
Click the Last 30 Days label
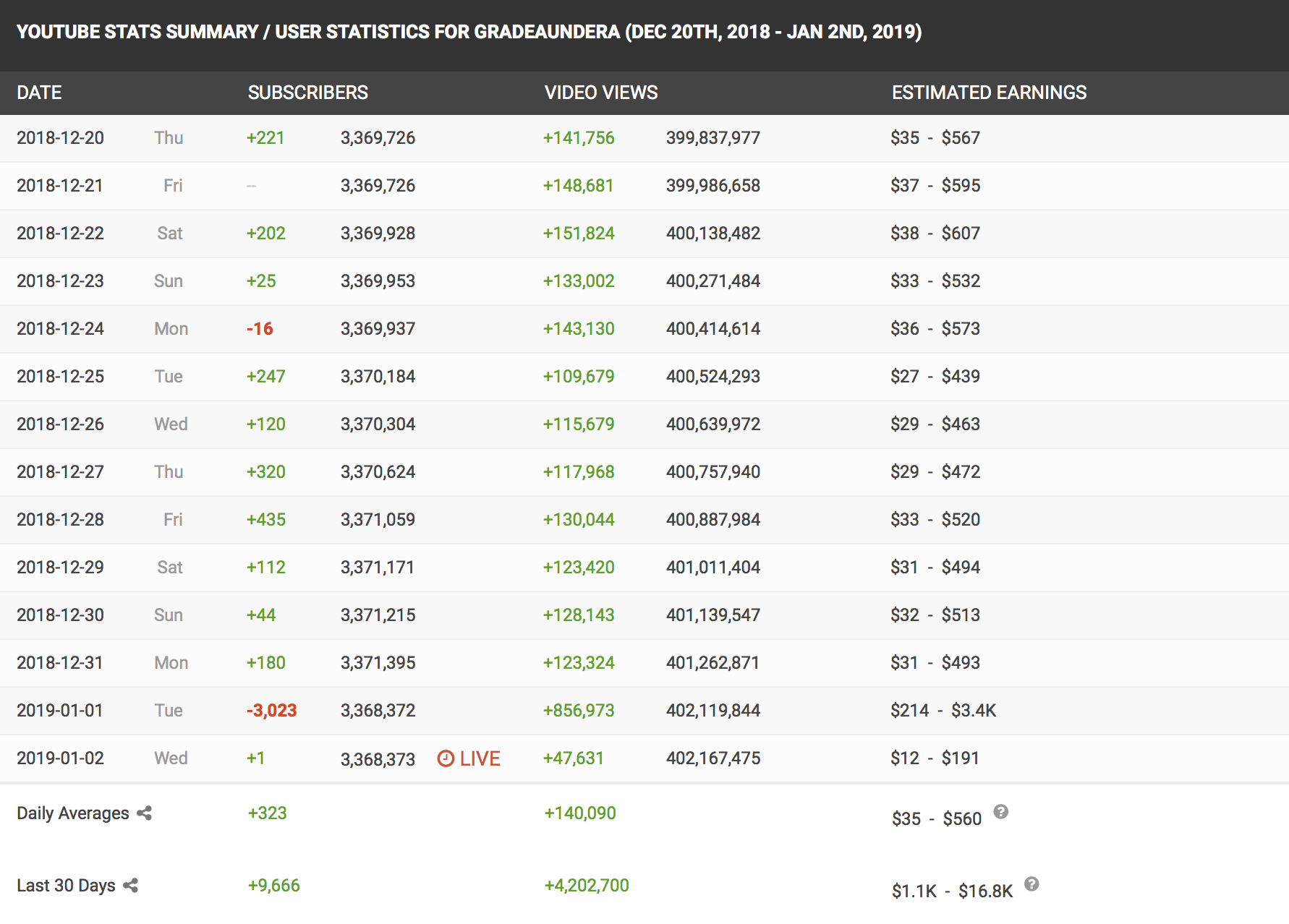66,886
